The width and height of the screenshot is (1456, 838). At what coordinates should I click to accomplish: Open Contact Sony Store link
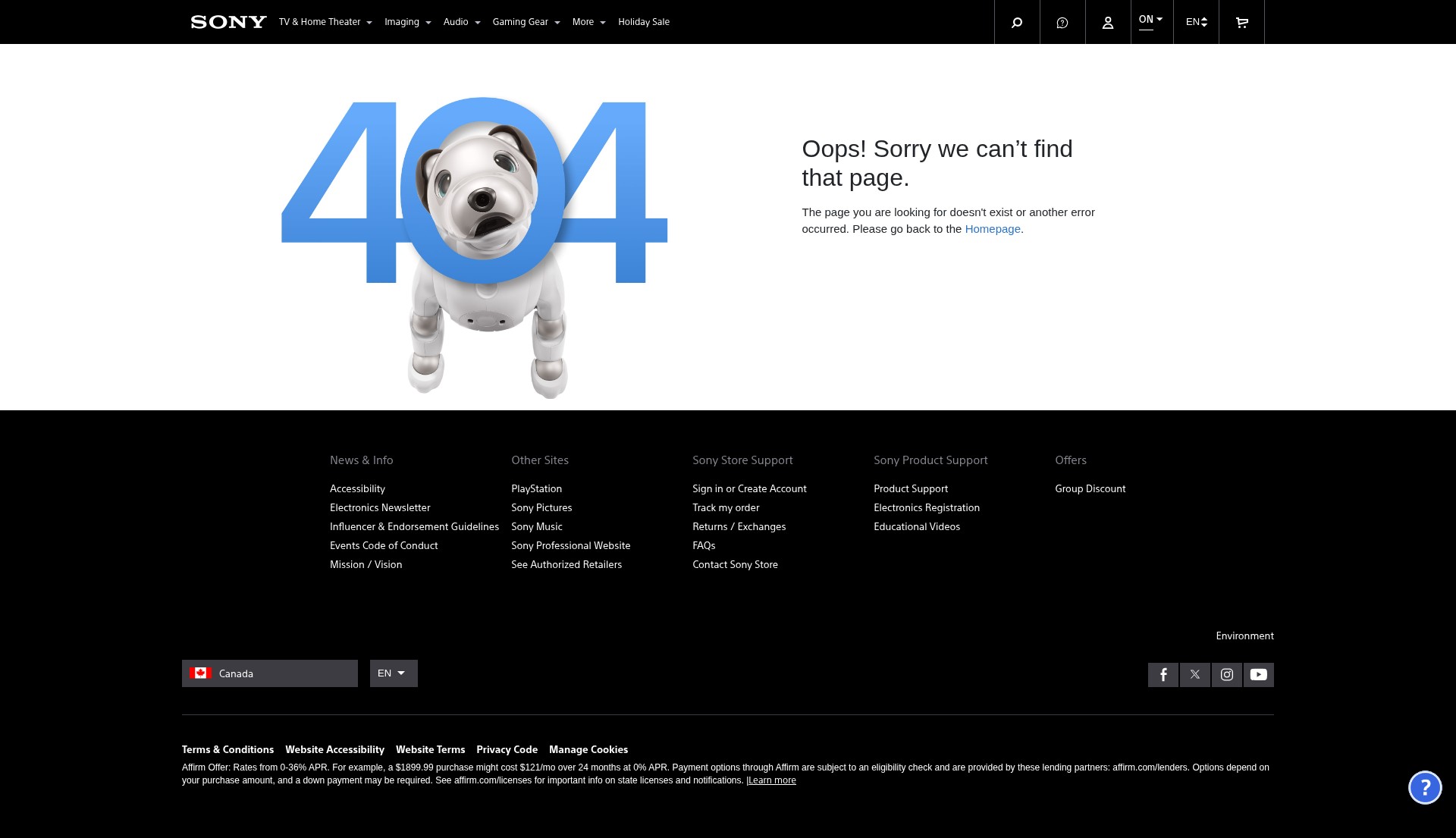(x=735, y=565)
